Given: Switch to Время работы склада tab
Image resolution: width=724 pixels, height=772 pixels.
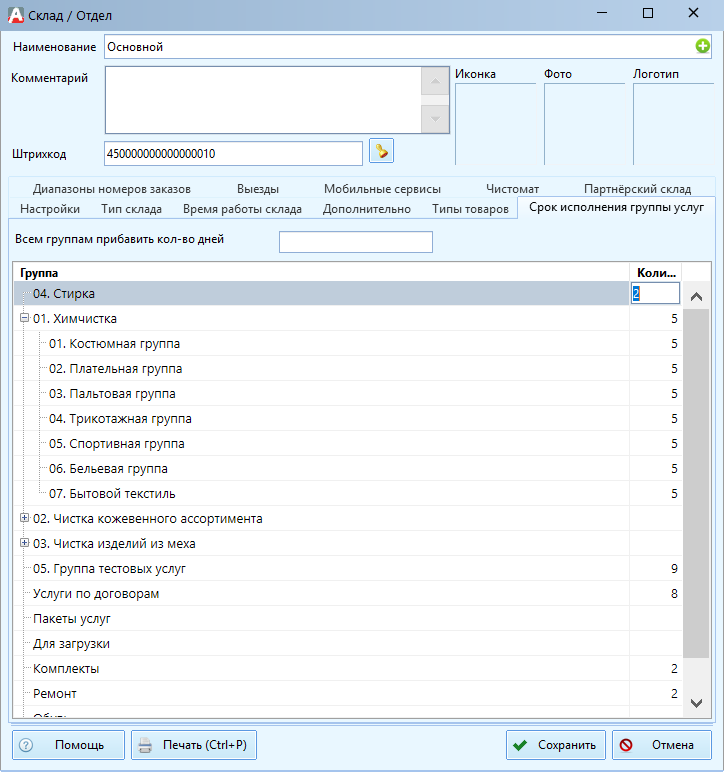Looking at the screenshot, I should (x=242, y=209).
